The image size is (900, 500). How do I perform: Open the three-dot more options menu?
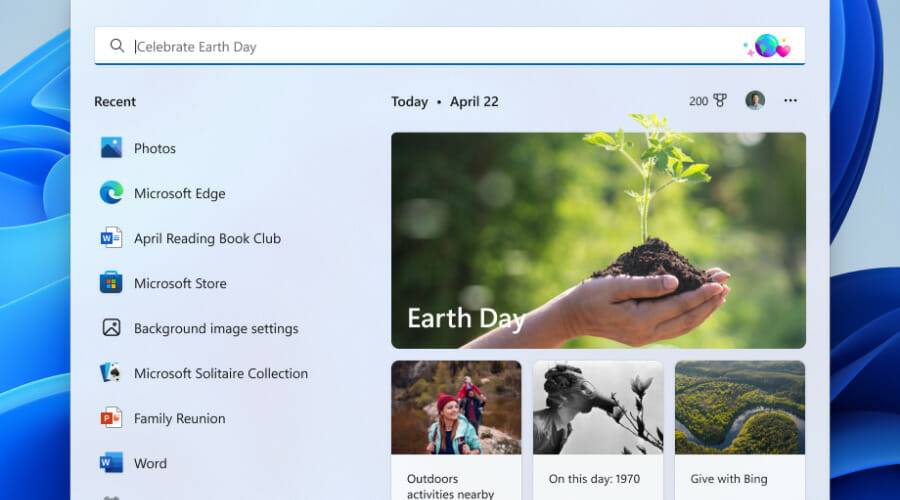point(791,101)
